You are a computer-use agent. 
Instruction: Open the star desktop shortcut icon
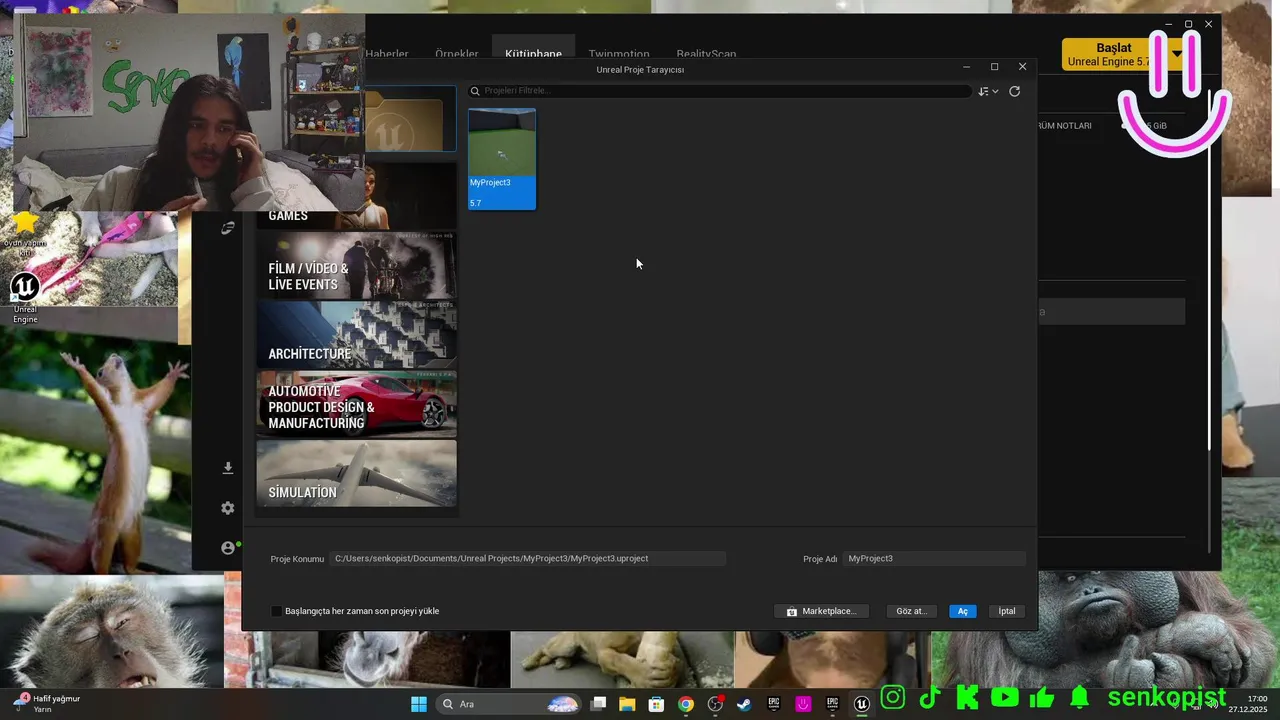coord(25,234)
